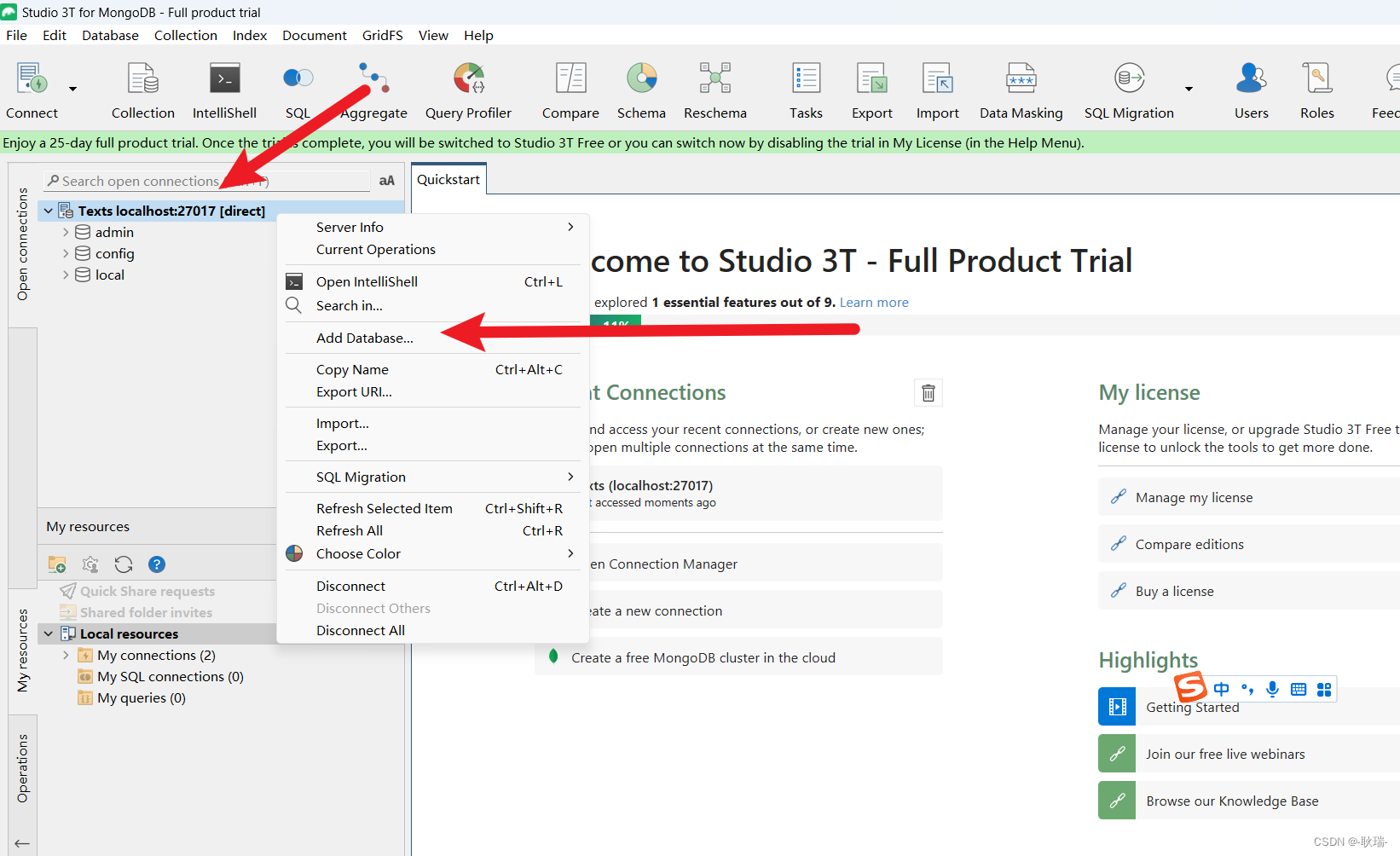Click the Connect toolbar icon

click(x=32, y=78)
